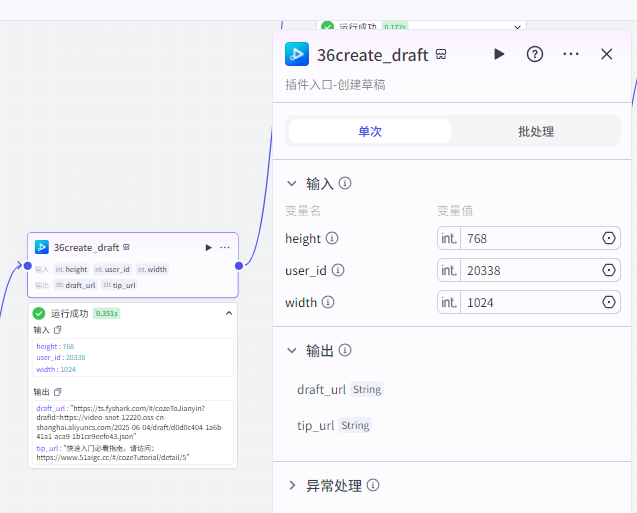This screenshot has width=637, height=513.
Task: Show info for 输出 section
Action: 345,350
